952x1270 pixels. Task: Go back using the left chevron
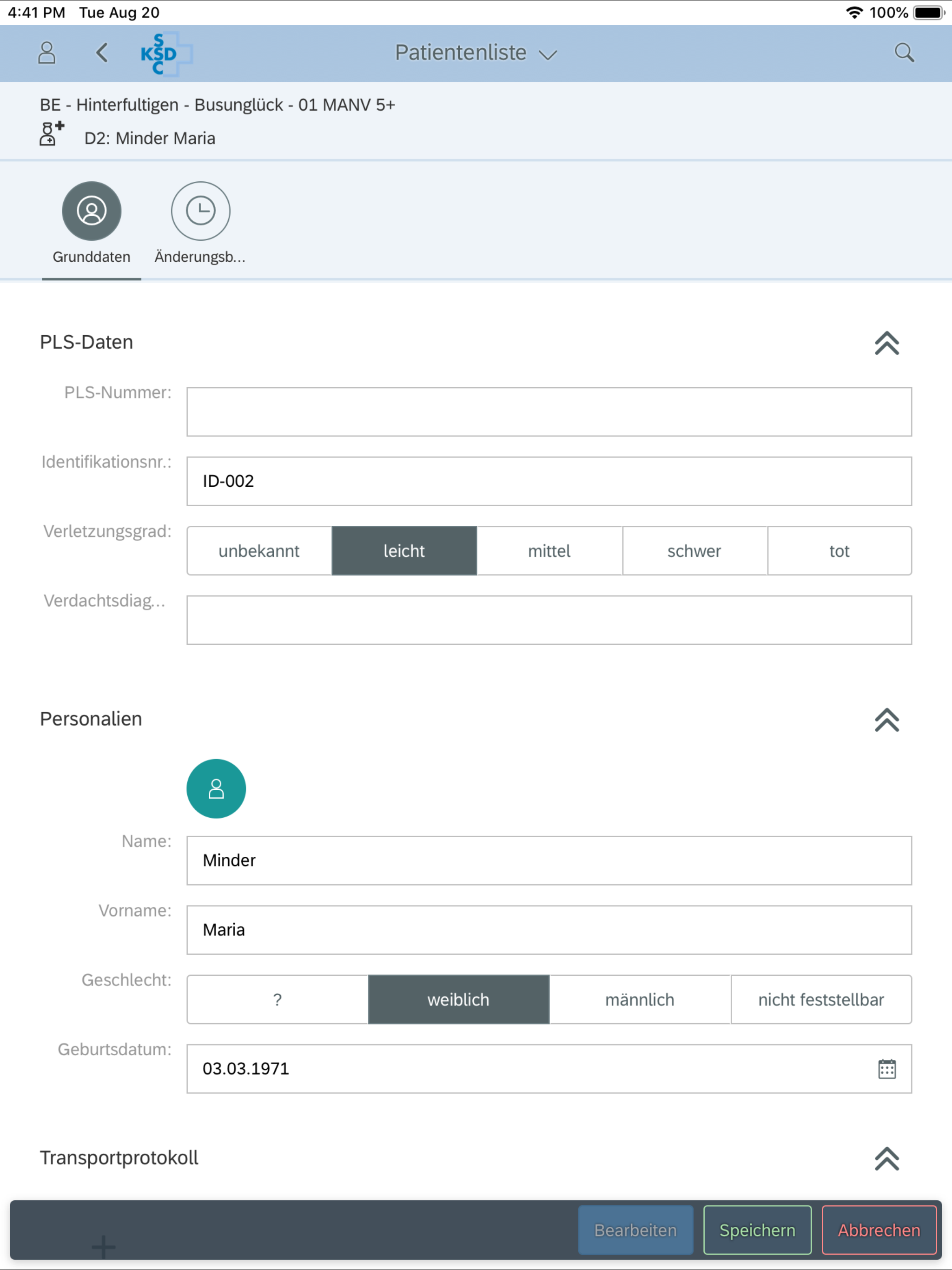(x=102, y=53)
